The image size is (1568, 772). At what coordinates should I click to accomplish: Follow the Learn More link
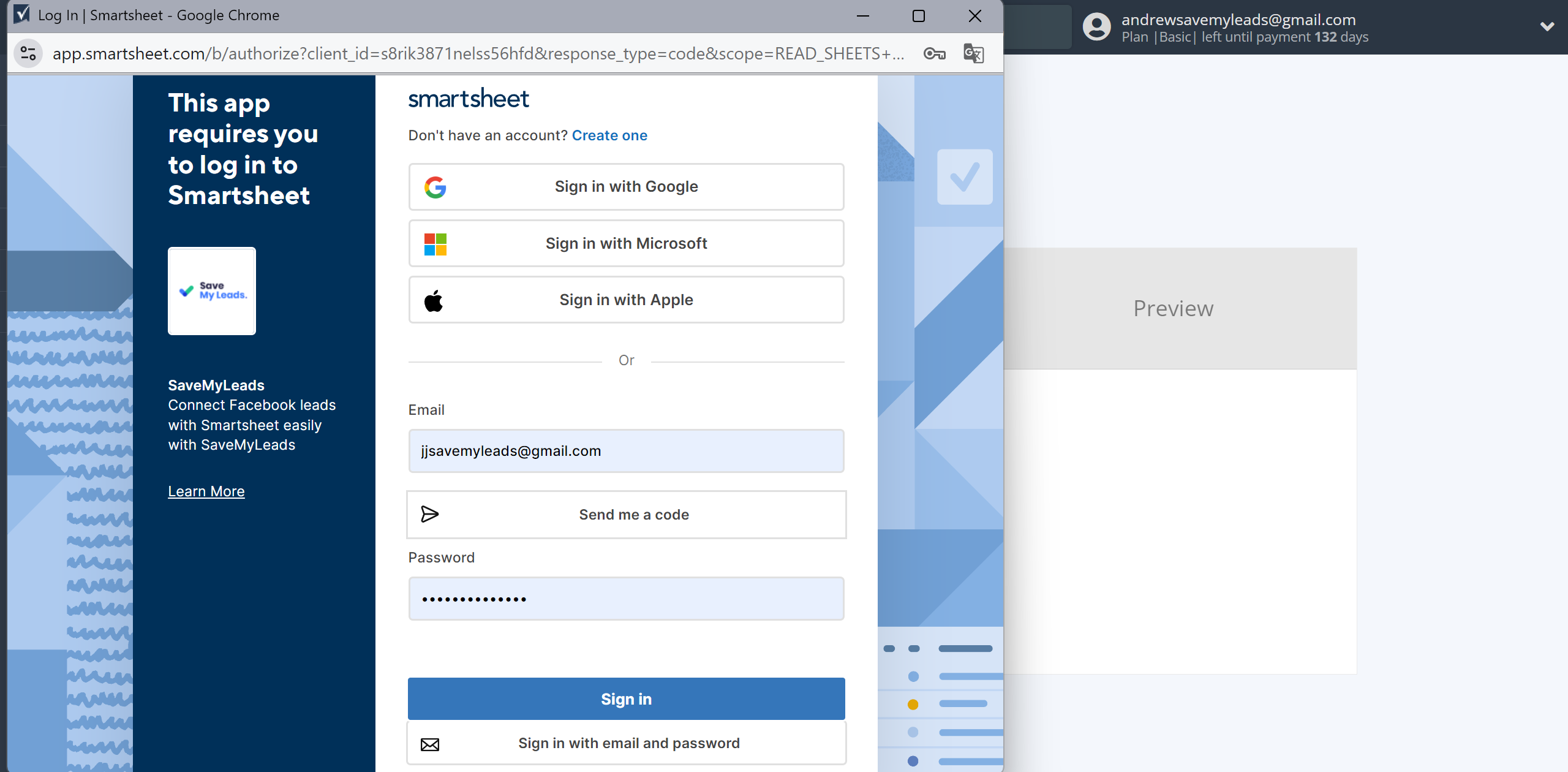click(x=206, y=491)
